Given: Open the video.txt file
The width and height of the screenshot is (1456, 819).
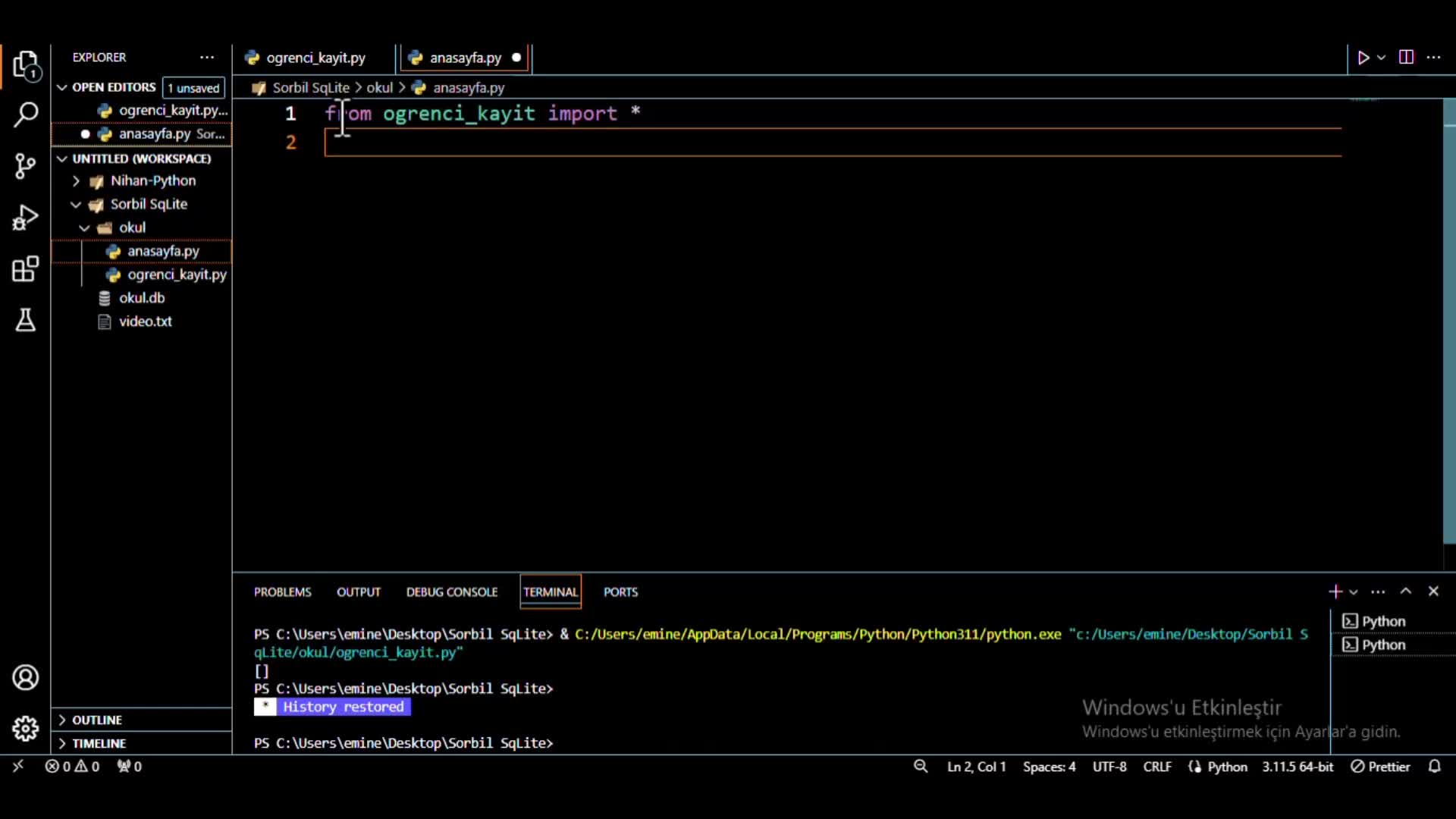Looking at the screenshot, I should [x=142, y=322].
